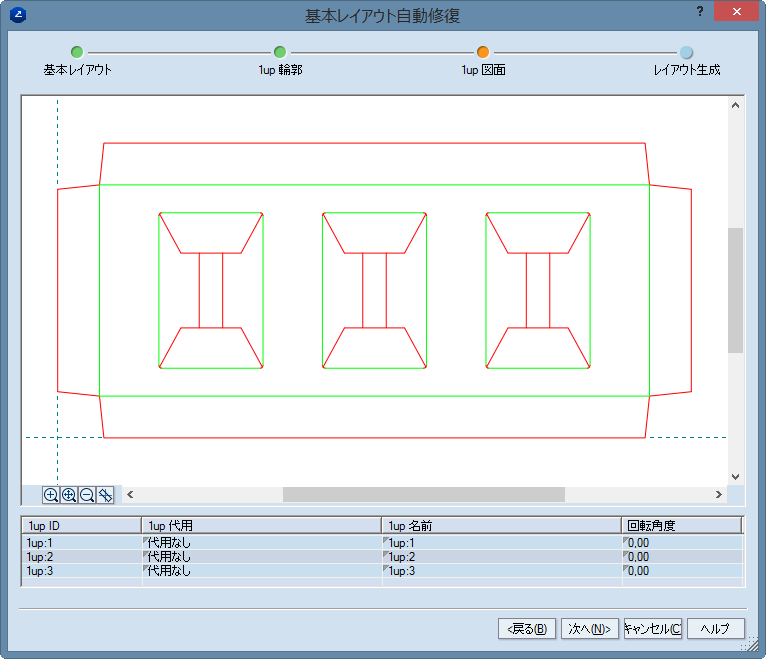Click the <戻る(B) back button
This screenshot has height=659, width=766.
pos(527,628)
